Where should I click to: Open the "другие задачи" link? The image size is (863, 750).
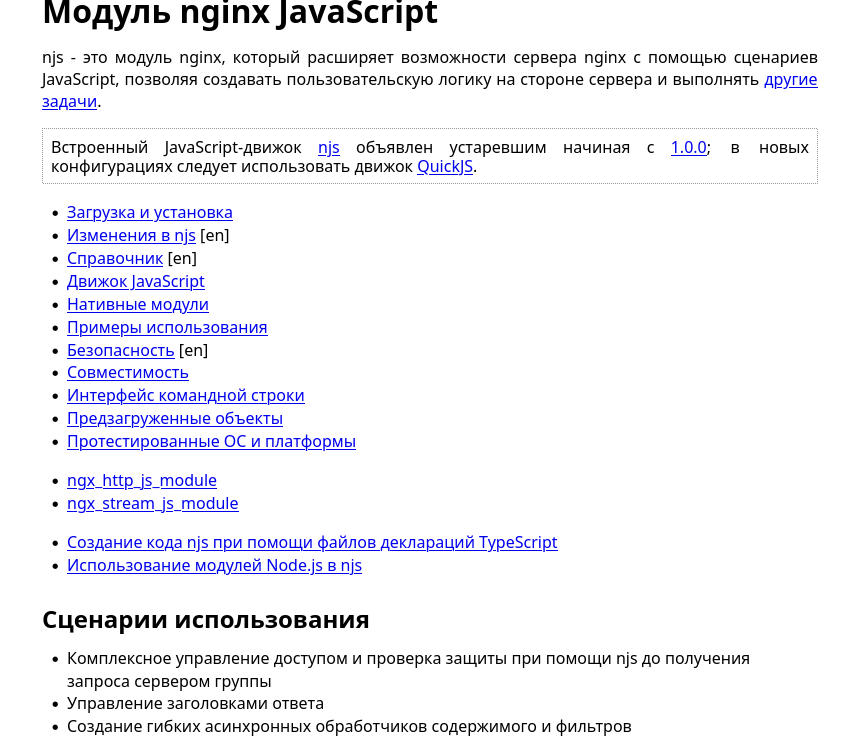(790, 80)
